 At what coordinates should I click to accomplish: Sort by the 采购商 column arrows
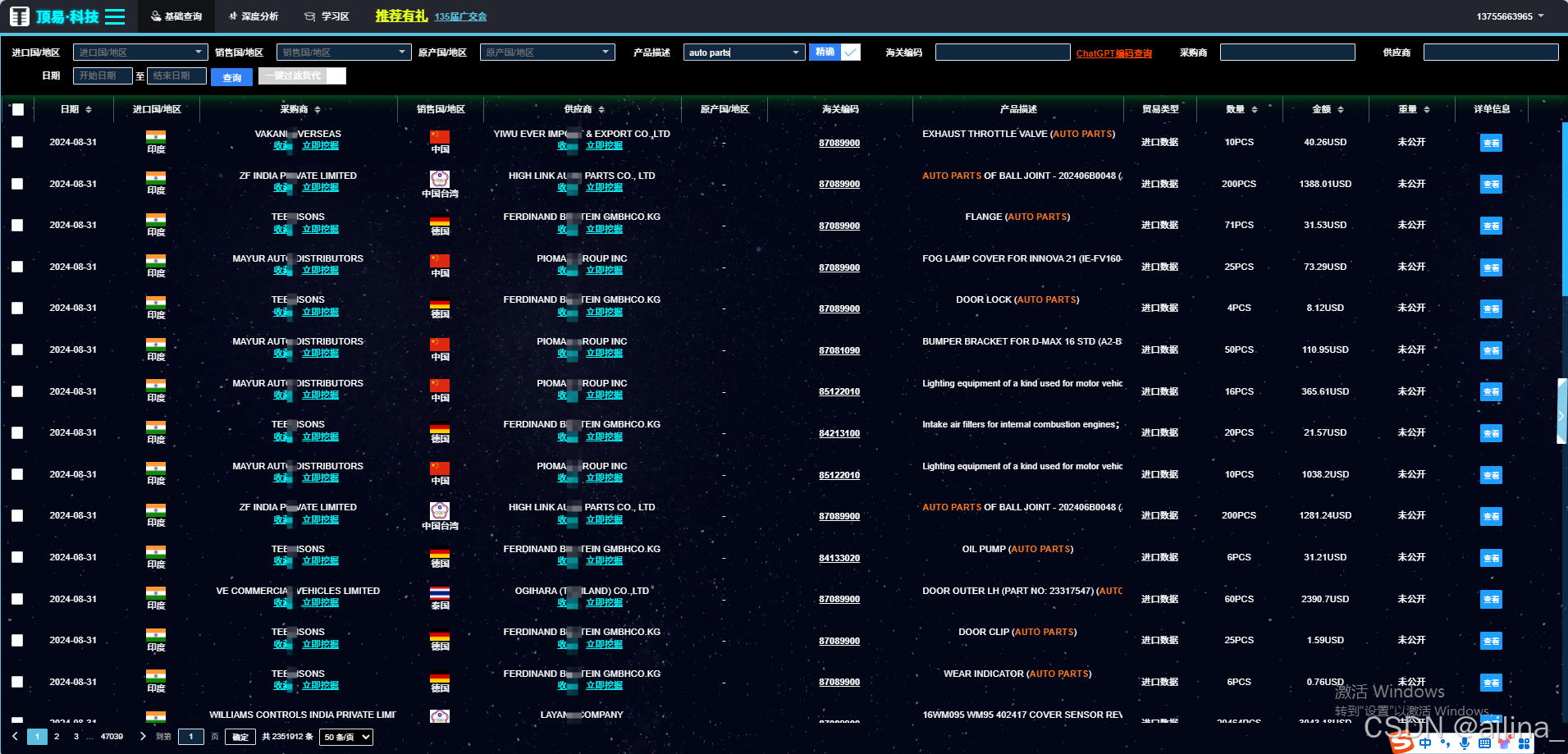click(318, 109)
